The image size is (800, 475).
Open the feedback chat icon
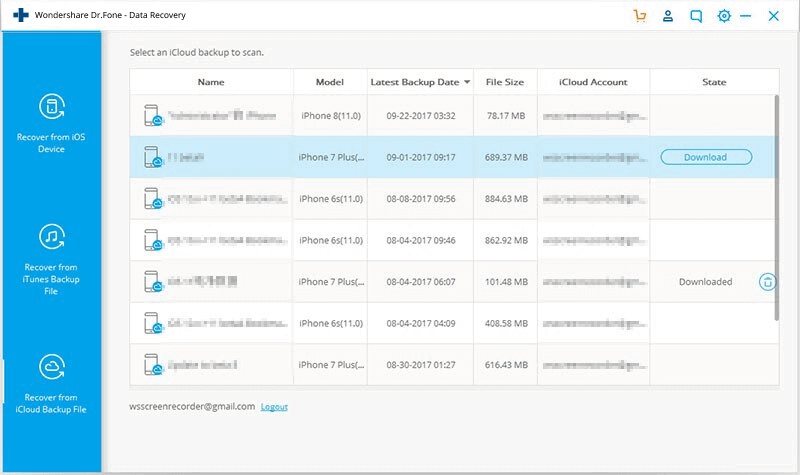coord(696,16)
